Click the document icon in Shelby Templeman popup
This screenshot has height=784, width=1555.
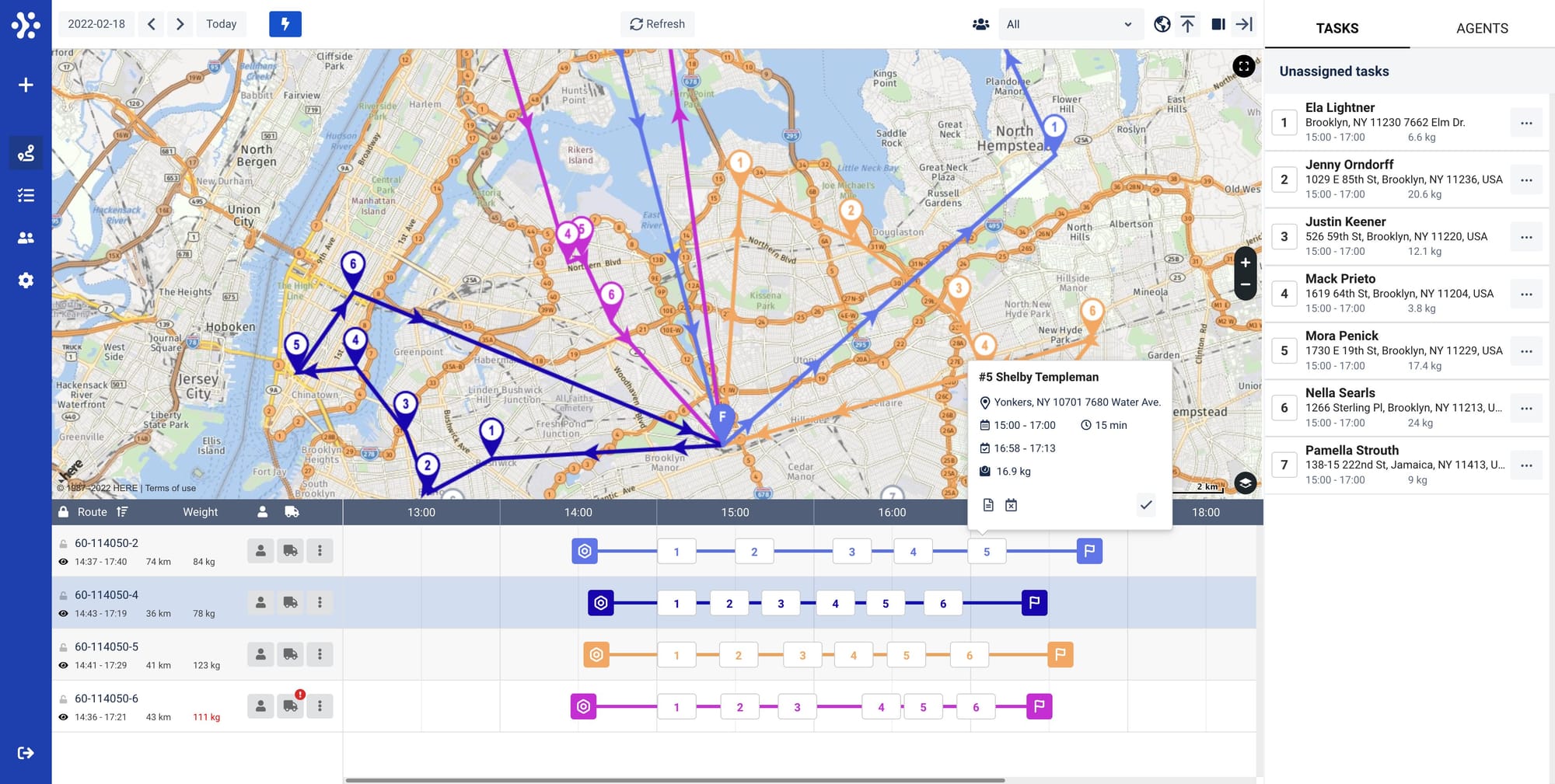[x=988, y=505]
